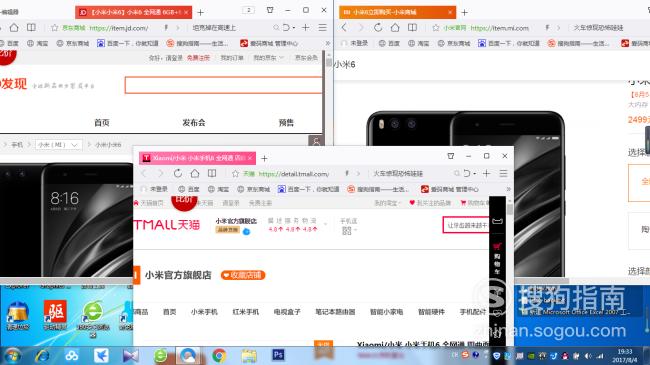Click 收藏店铺 button on Tmall store
The width and height of the screenshot is (650, 365).
pos(243,275)
